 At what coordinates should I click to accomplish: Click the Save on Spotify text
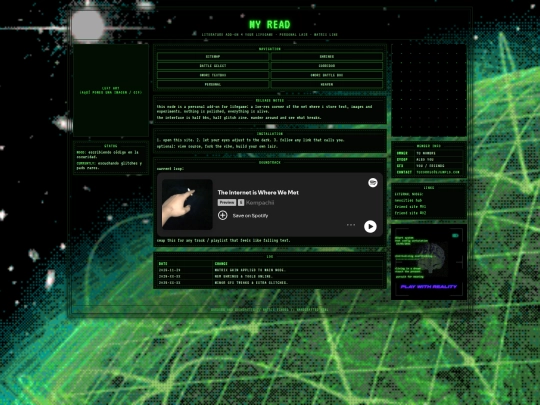(250, 216)
